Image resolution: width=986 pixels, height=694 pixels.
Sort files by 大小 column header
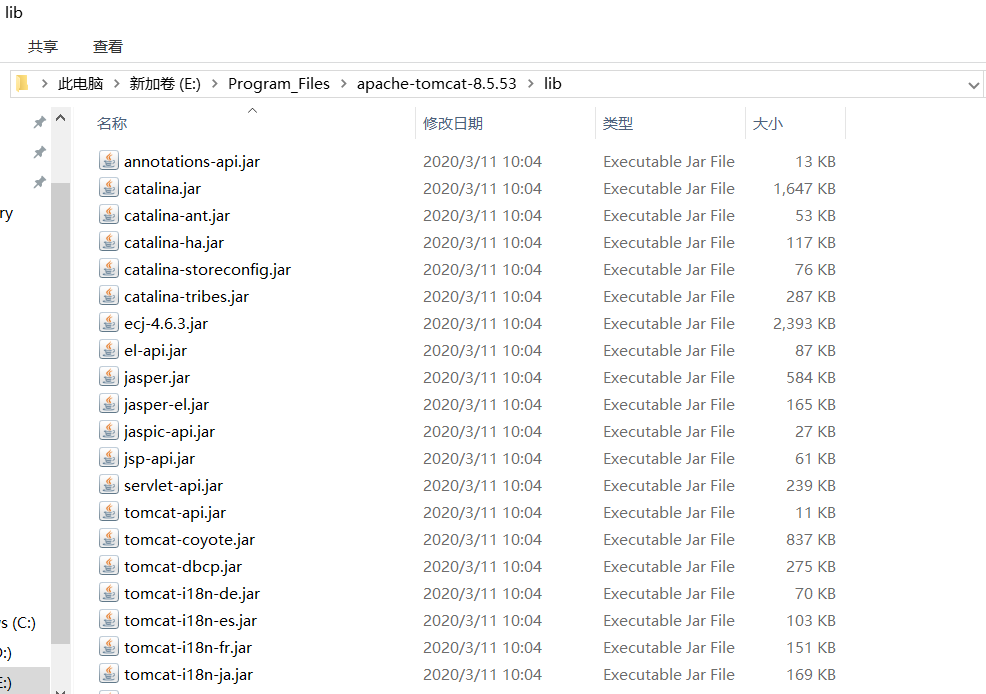pyautogui.click(x=767, y=123)
